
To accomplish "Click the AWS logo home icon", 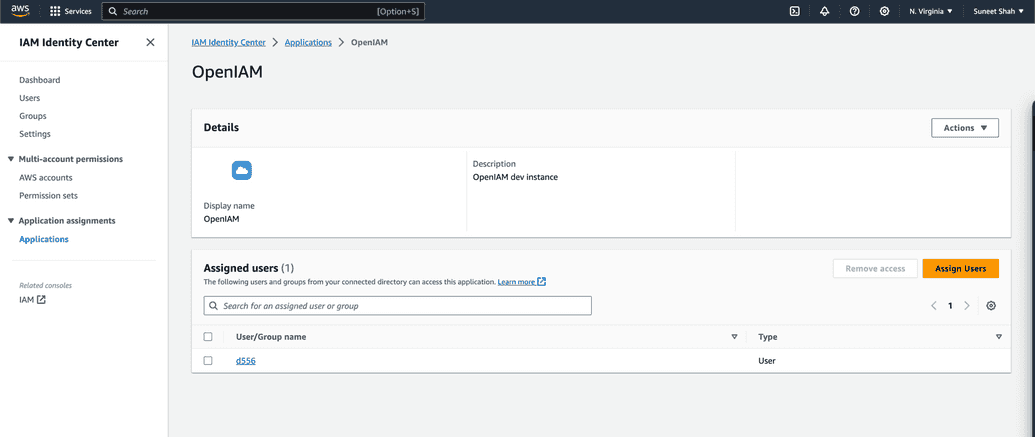I will click(20, 11).
